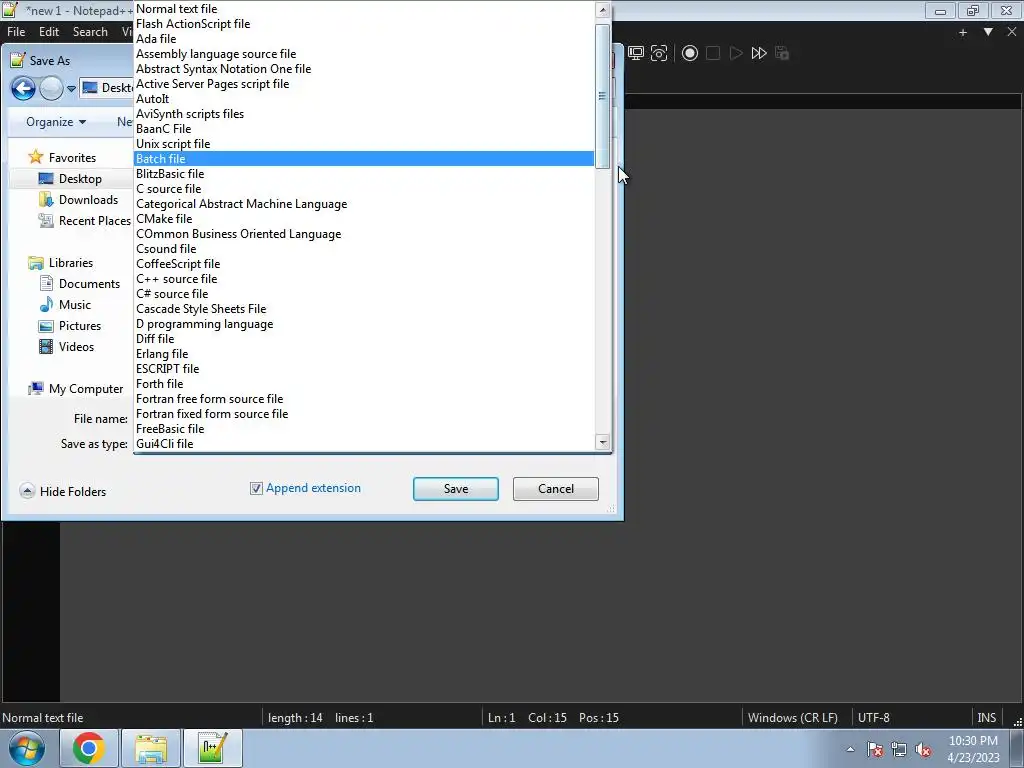Choose CMake file type

pos(364,219)
